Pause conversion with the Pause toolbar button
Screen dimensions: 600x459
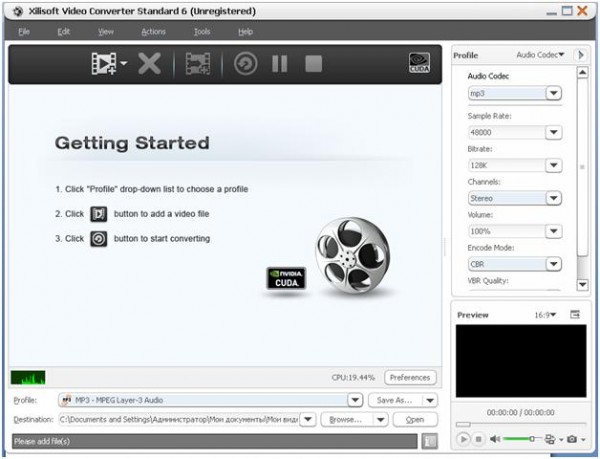280,63
